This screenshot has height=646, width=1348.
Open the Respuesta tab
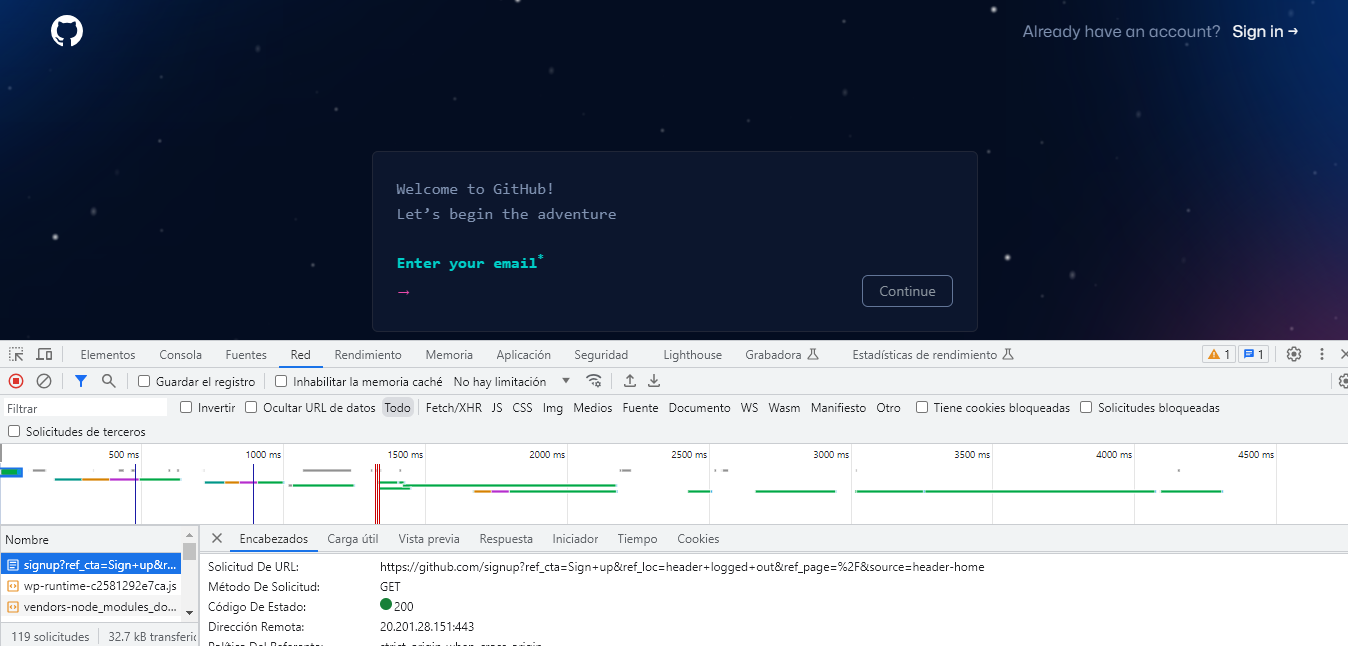click(x=506, y=539)
